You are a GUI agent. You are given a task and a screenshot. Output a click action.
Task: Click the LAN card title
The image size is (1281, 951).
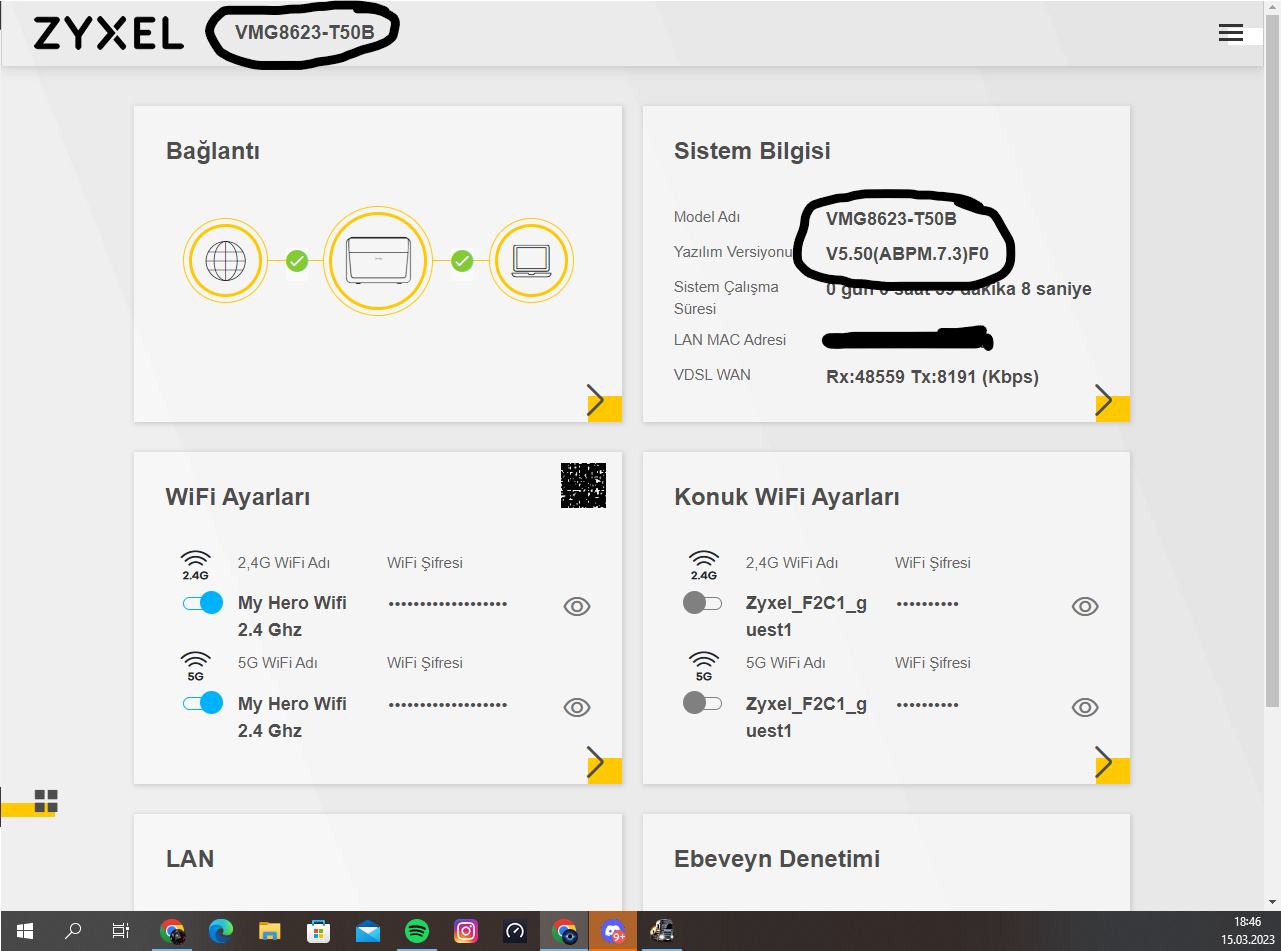(x=190, y=859)
